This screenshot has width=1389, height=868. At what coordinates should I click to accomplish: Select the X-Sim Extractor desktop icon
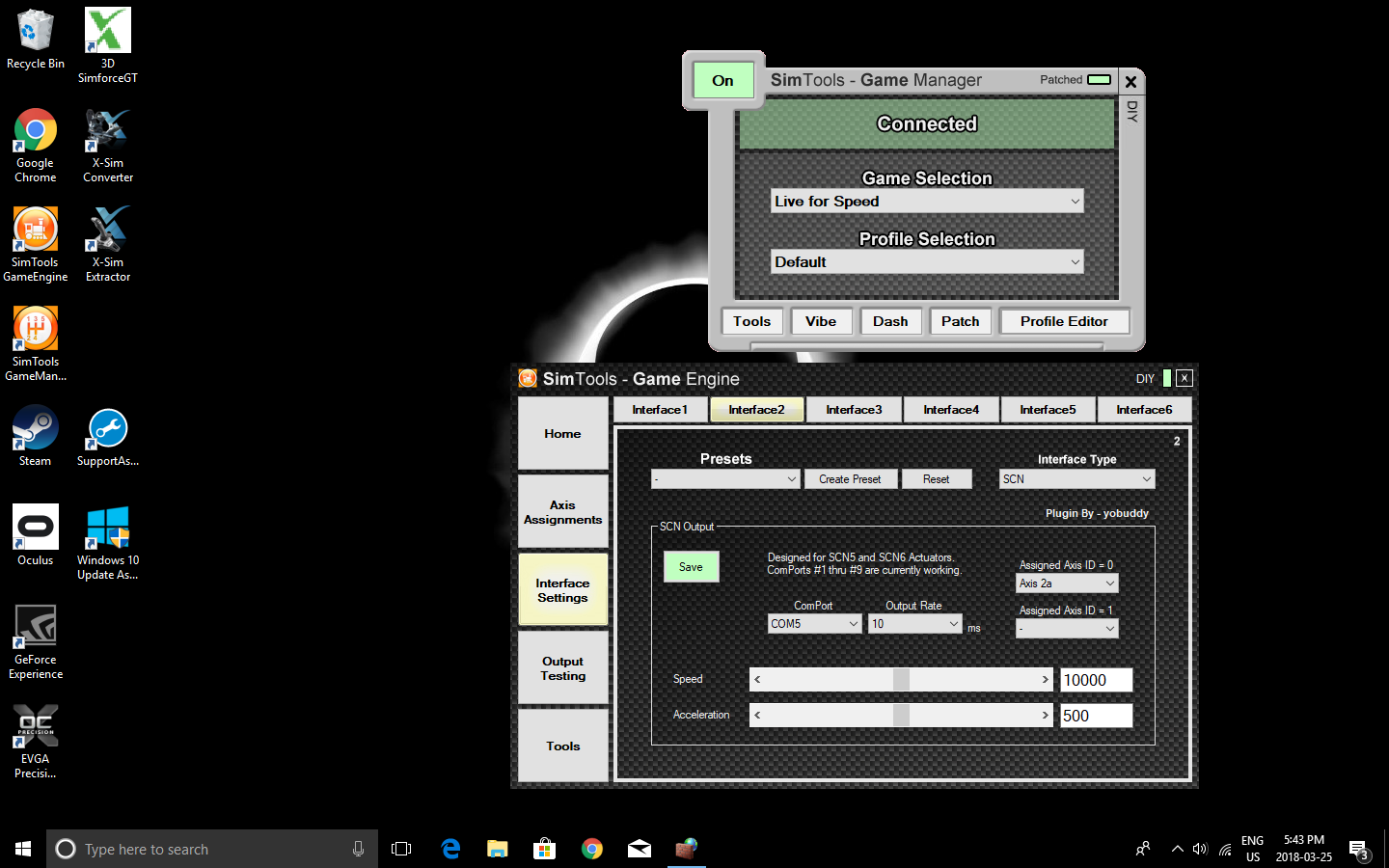(x=108, y=245)
